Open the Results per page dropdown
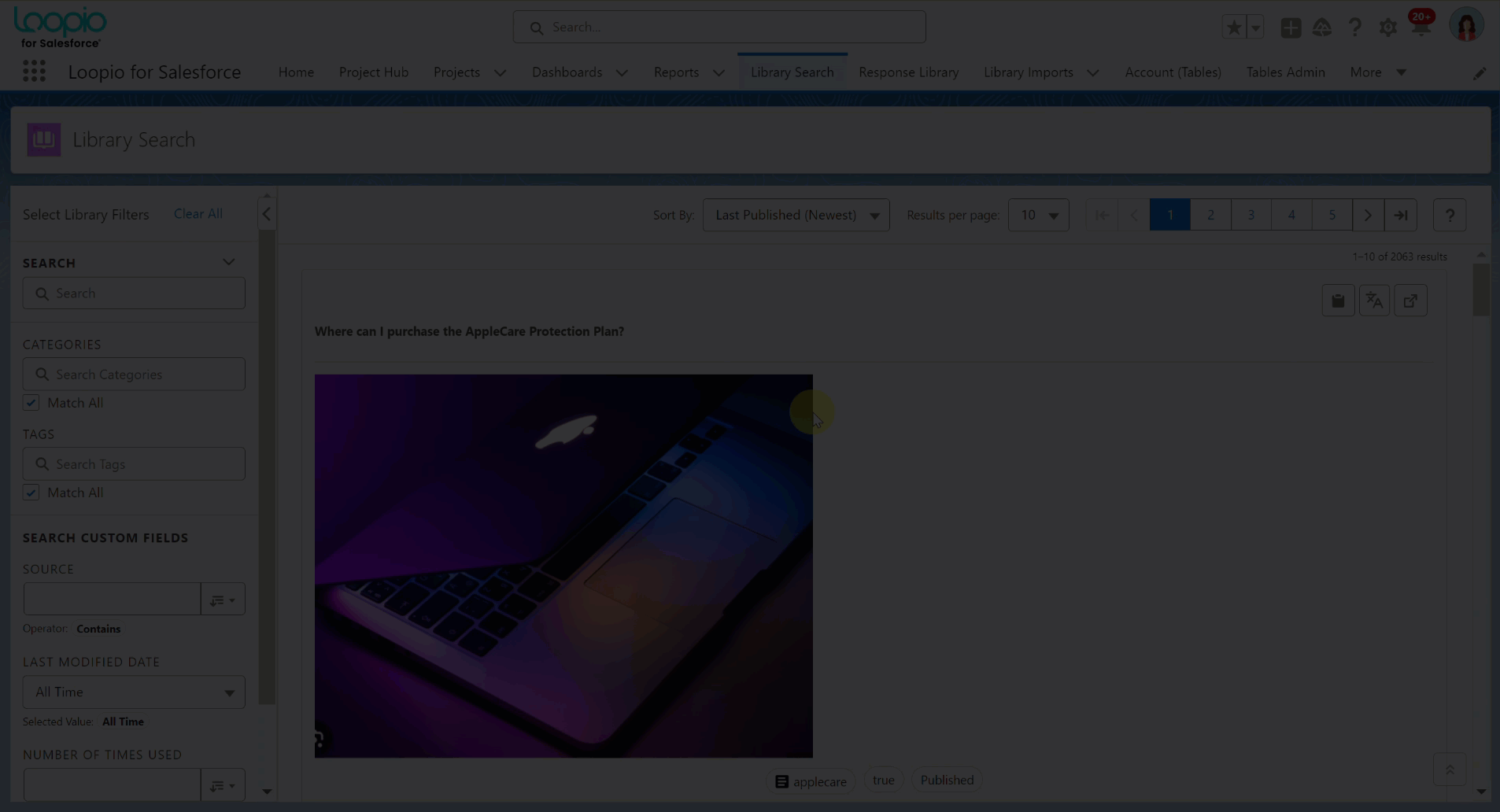This screenshot has width=1500, height=812. [1038, 215]
